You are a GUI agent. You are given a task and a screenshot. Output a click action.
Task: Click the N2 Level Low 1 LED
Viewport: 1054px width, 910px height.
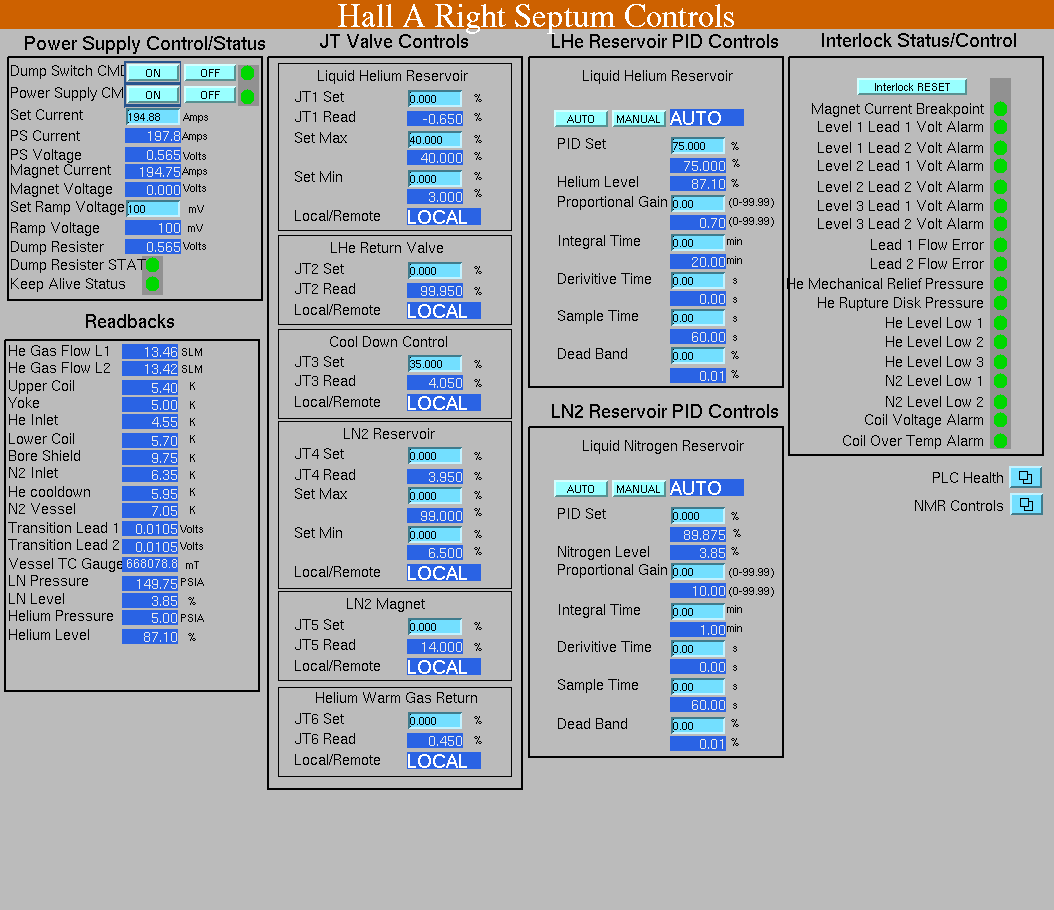[x=1000, y=381]
